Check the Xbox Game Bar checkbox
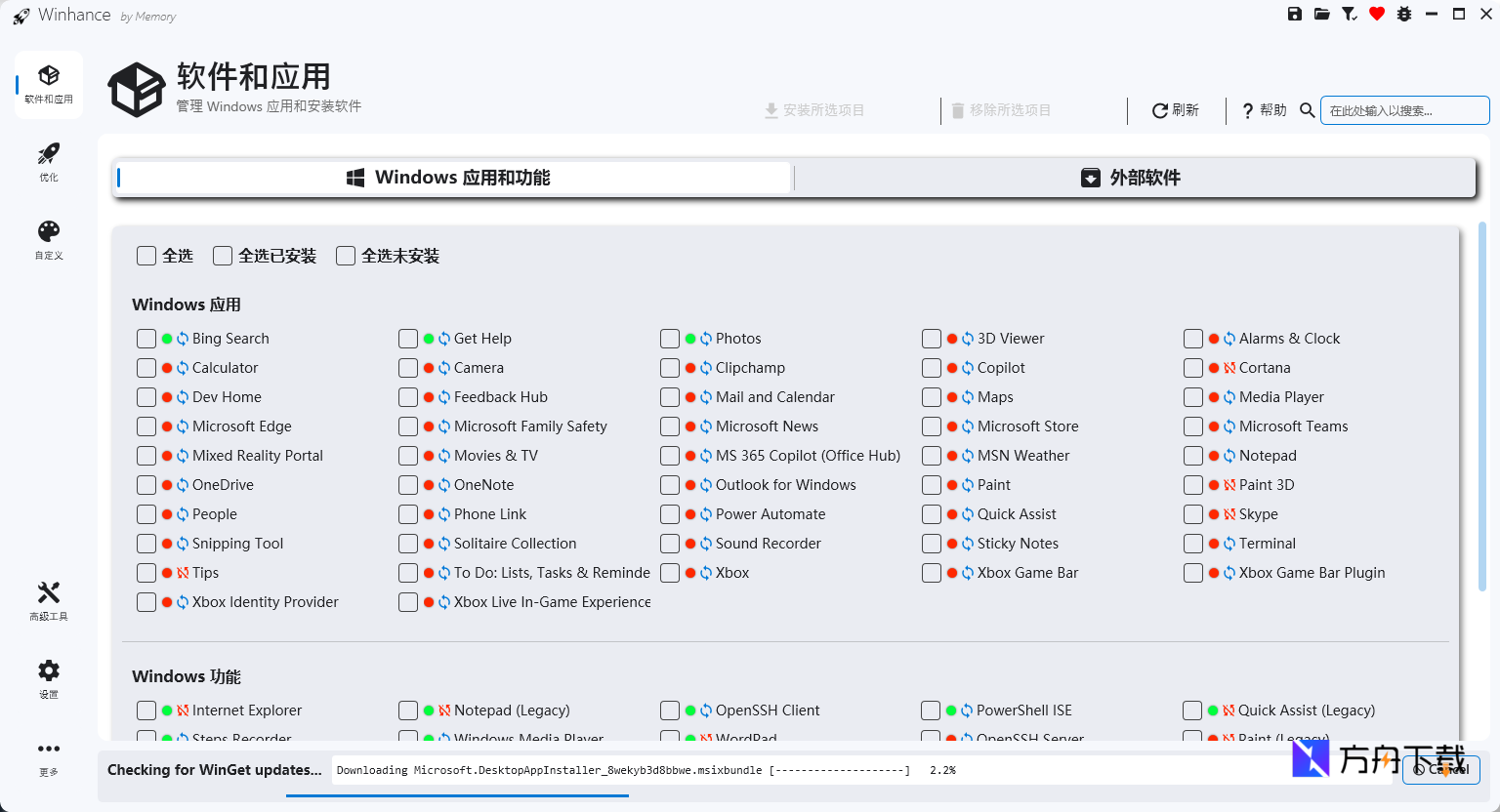1500x812 pixels. coord(931,572)
